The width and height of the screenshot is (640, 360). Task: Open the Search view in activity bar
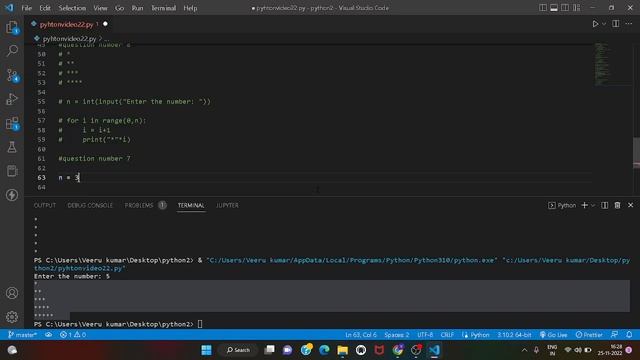pyautogui.click(x=12, y=51)
